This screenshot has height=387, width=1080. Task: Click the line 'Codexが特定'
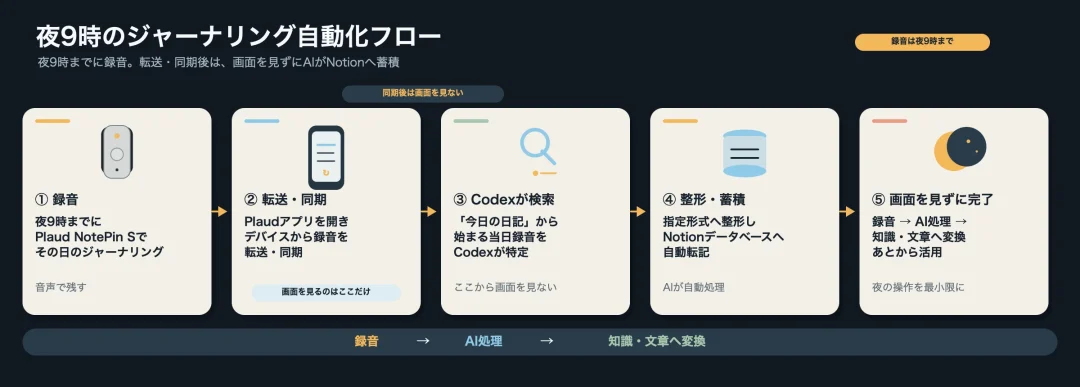(490, 252)
